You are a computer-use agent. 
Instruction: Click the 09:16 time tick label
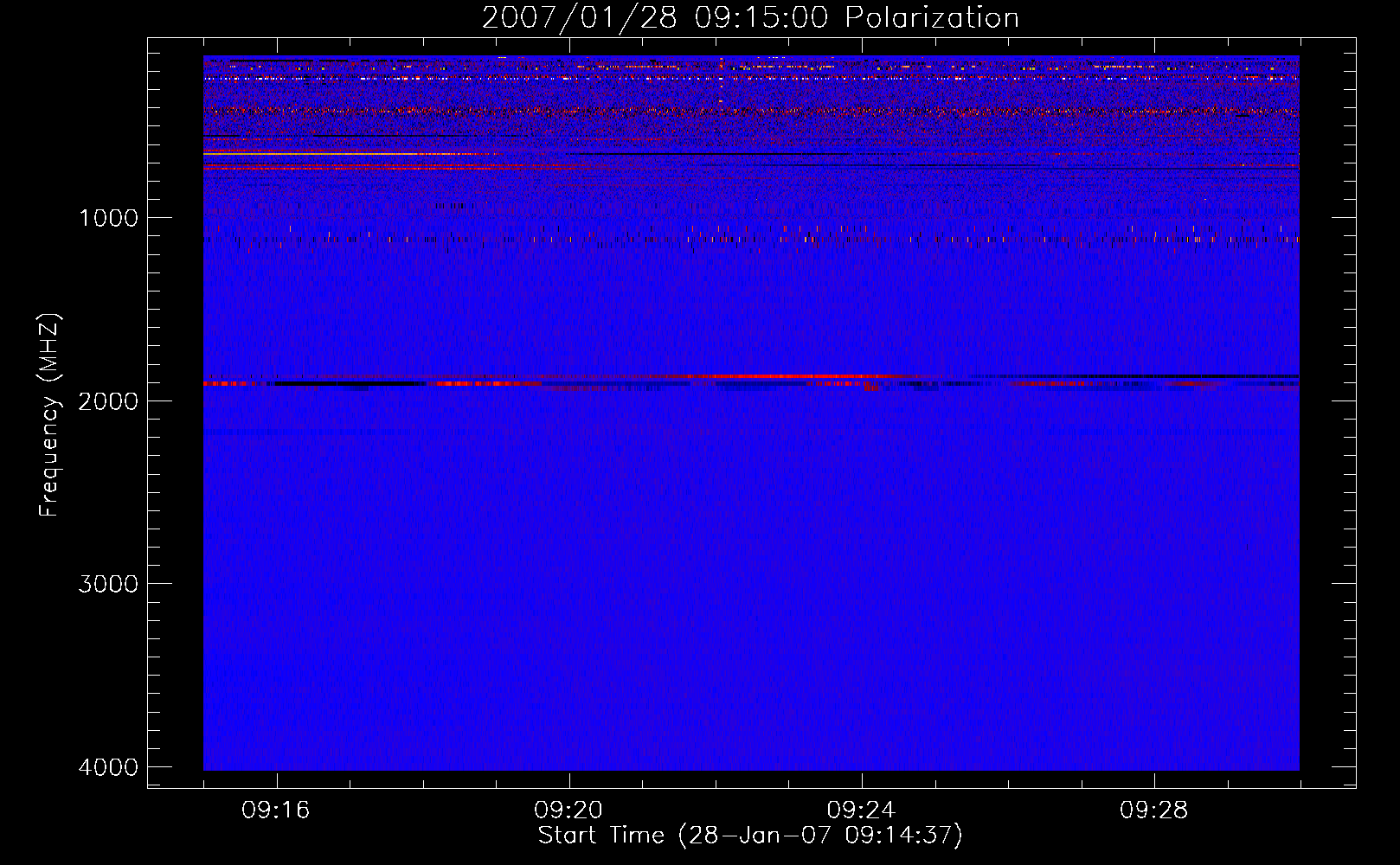[x=276, y=811]
